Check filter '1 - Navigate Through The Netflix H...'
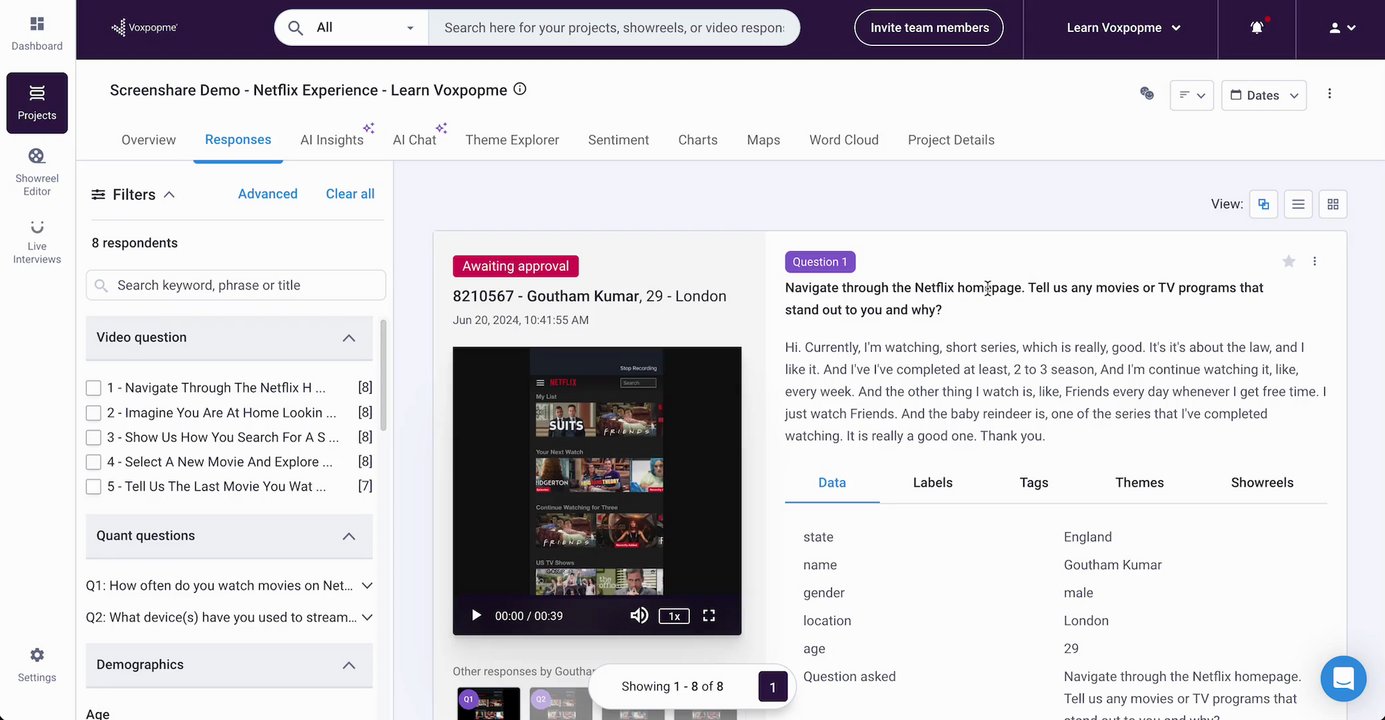 click(x=93, y=388)
